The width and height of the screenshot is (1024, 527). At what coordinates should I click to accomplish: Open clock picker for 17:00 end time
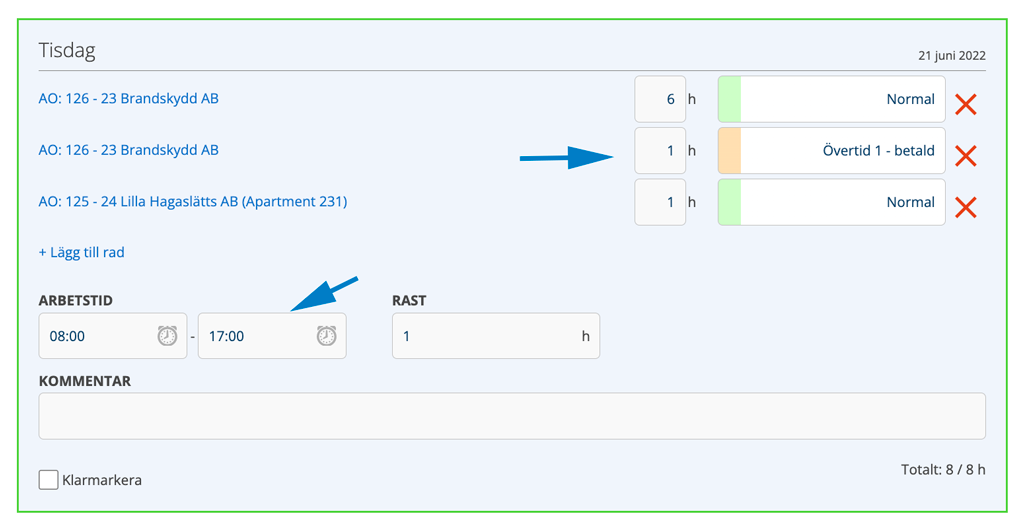tap(327, 336)
